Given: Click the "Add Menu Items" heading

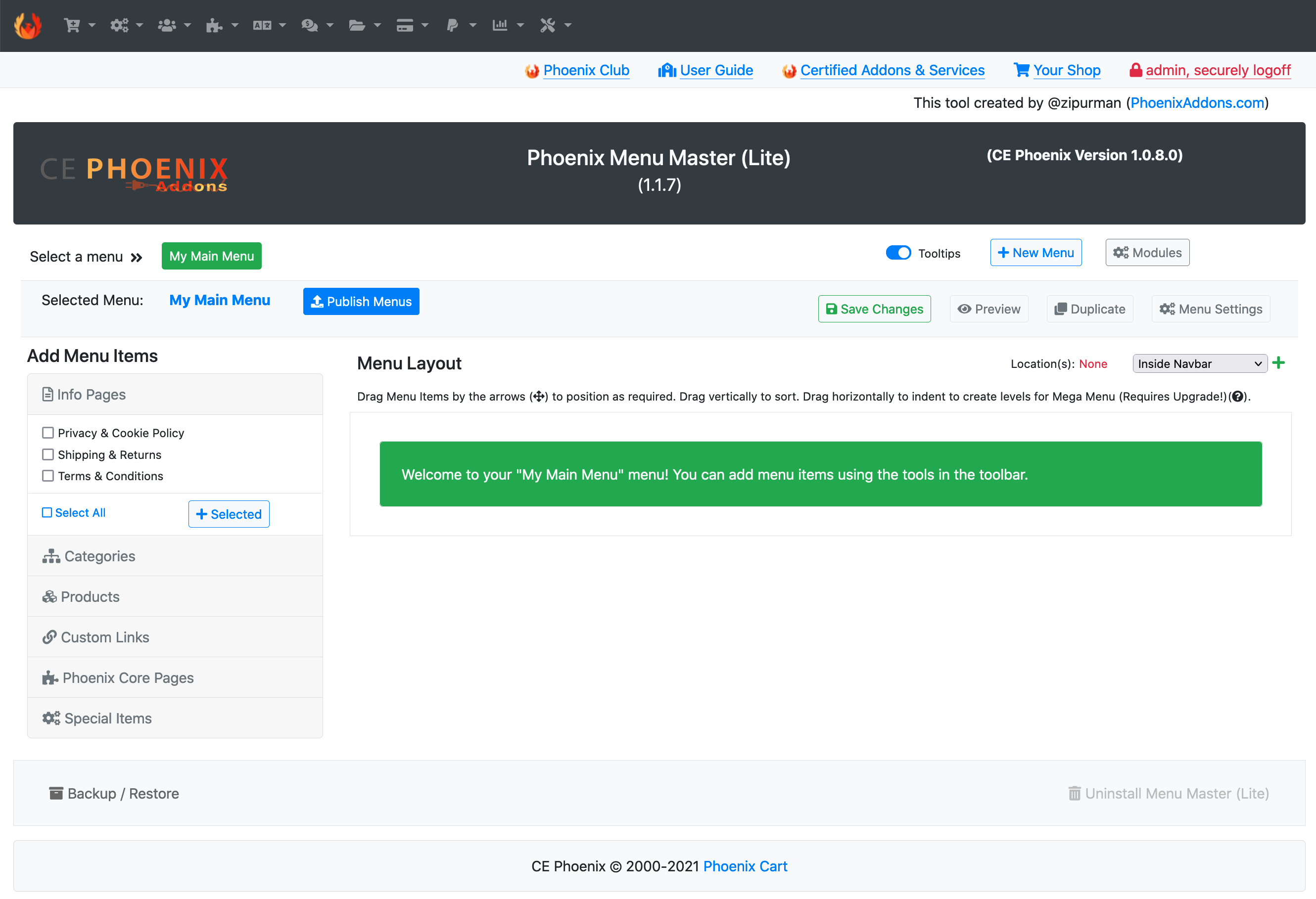Looking at the screenshot, I should (x=93, y=356).
